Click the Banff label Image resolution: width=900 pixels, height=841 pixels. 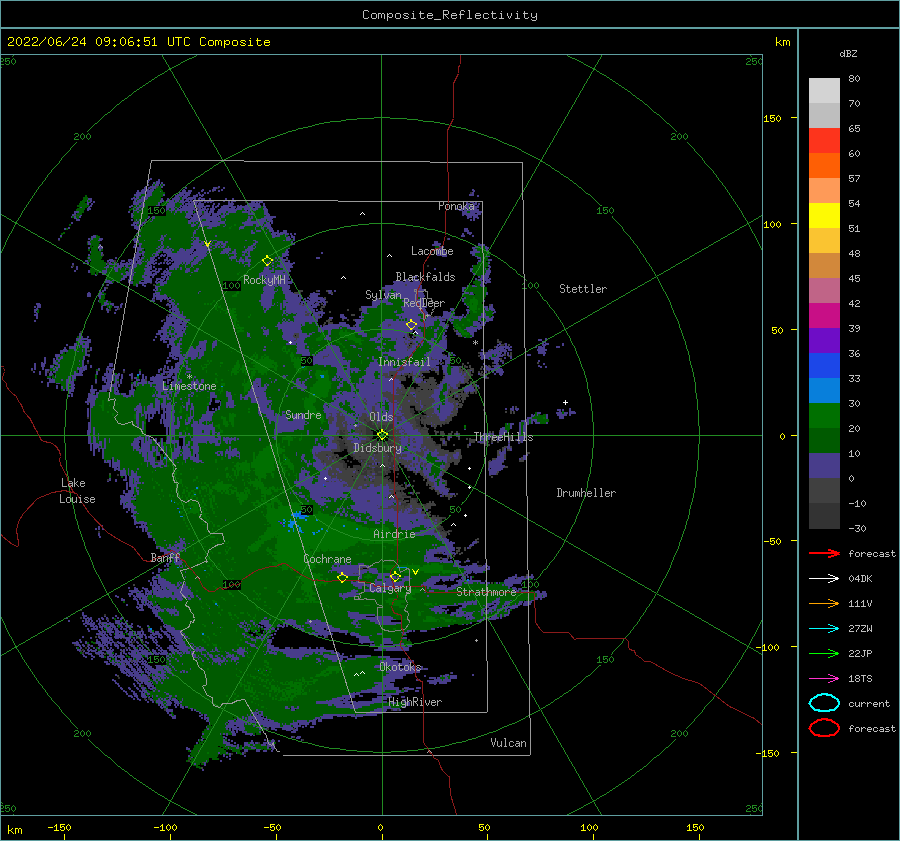[165, 557]
